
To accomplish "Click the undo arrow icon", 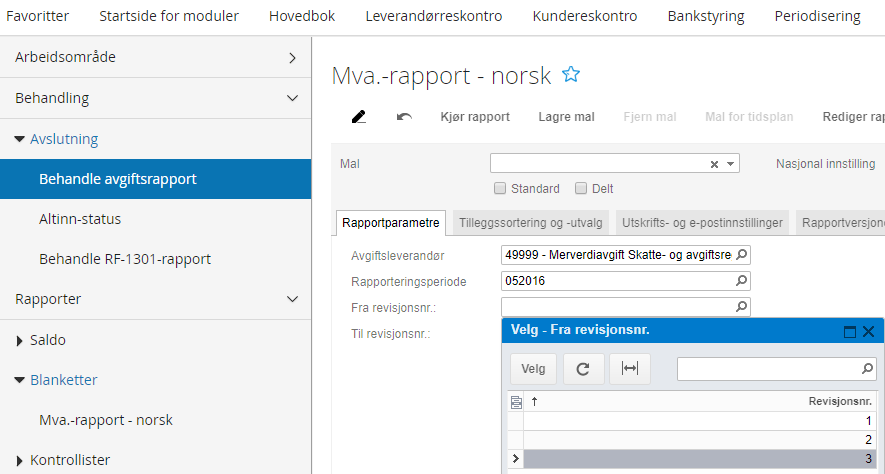I will coord(404,117).
